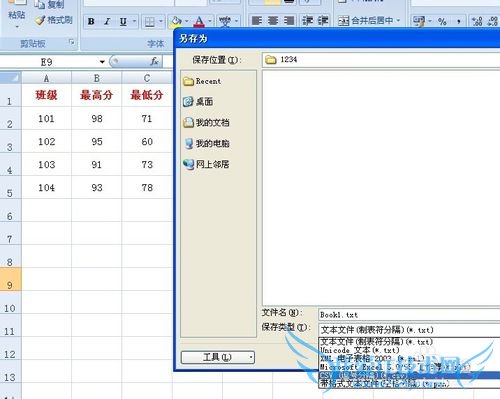Choose XML 电子表格 2003 option
Image resolution: width=500 pixels, height=399 pixels.
click(410, 359)
